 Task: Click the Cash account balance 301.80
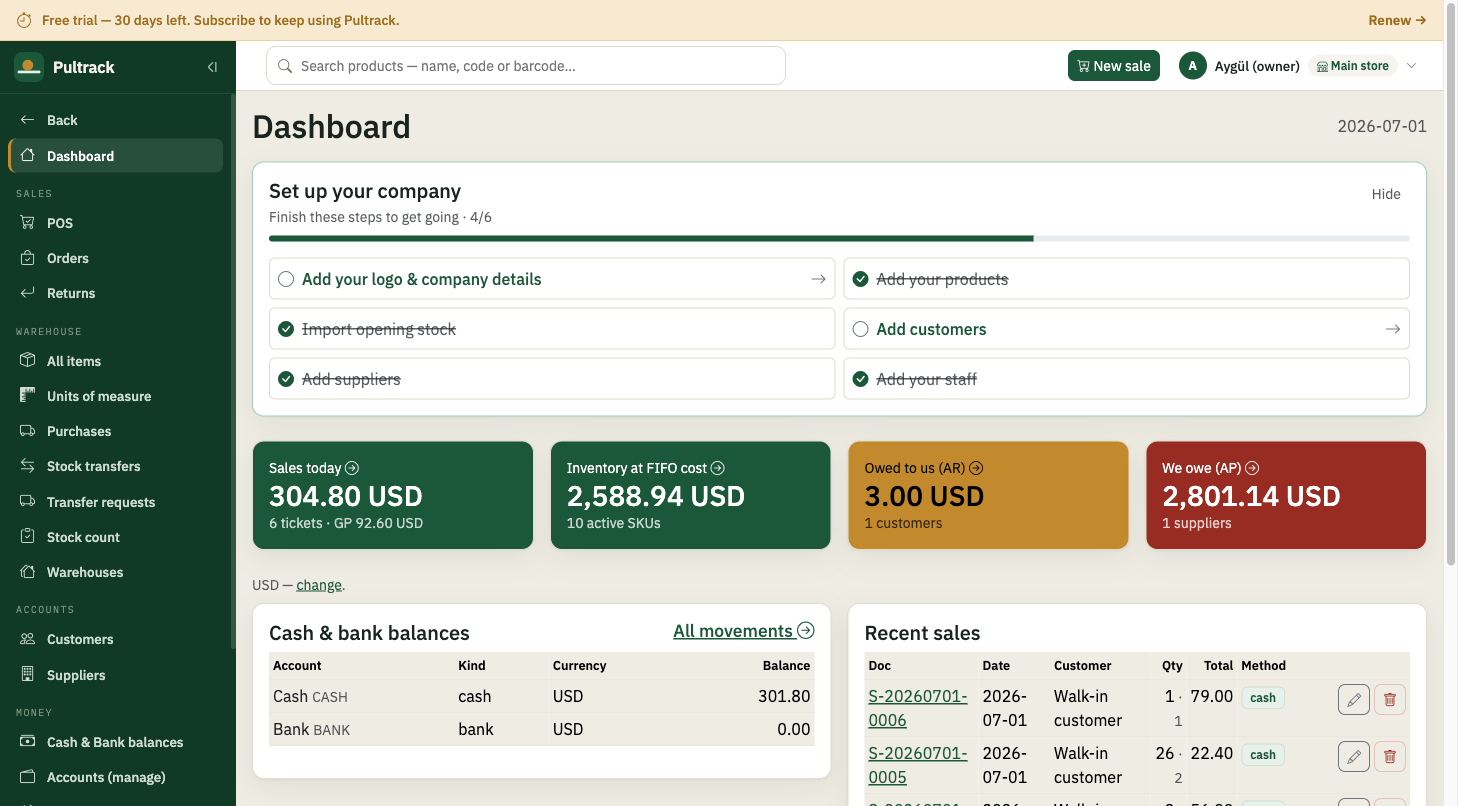pyautogui.click(x=784, y=696)
